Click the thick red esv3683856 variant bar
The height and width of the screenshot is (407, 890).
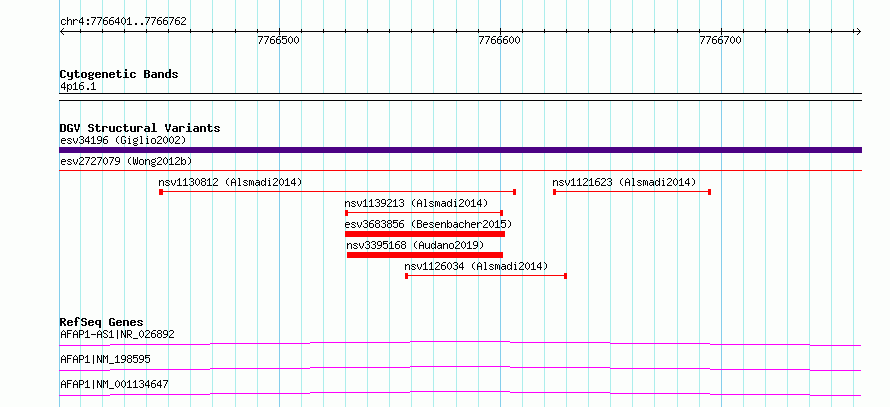425,234
